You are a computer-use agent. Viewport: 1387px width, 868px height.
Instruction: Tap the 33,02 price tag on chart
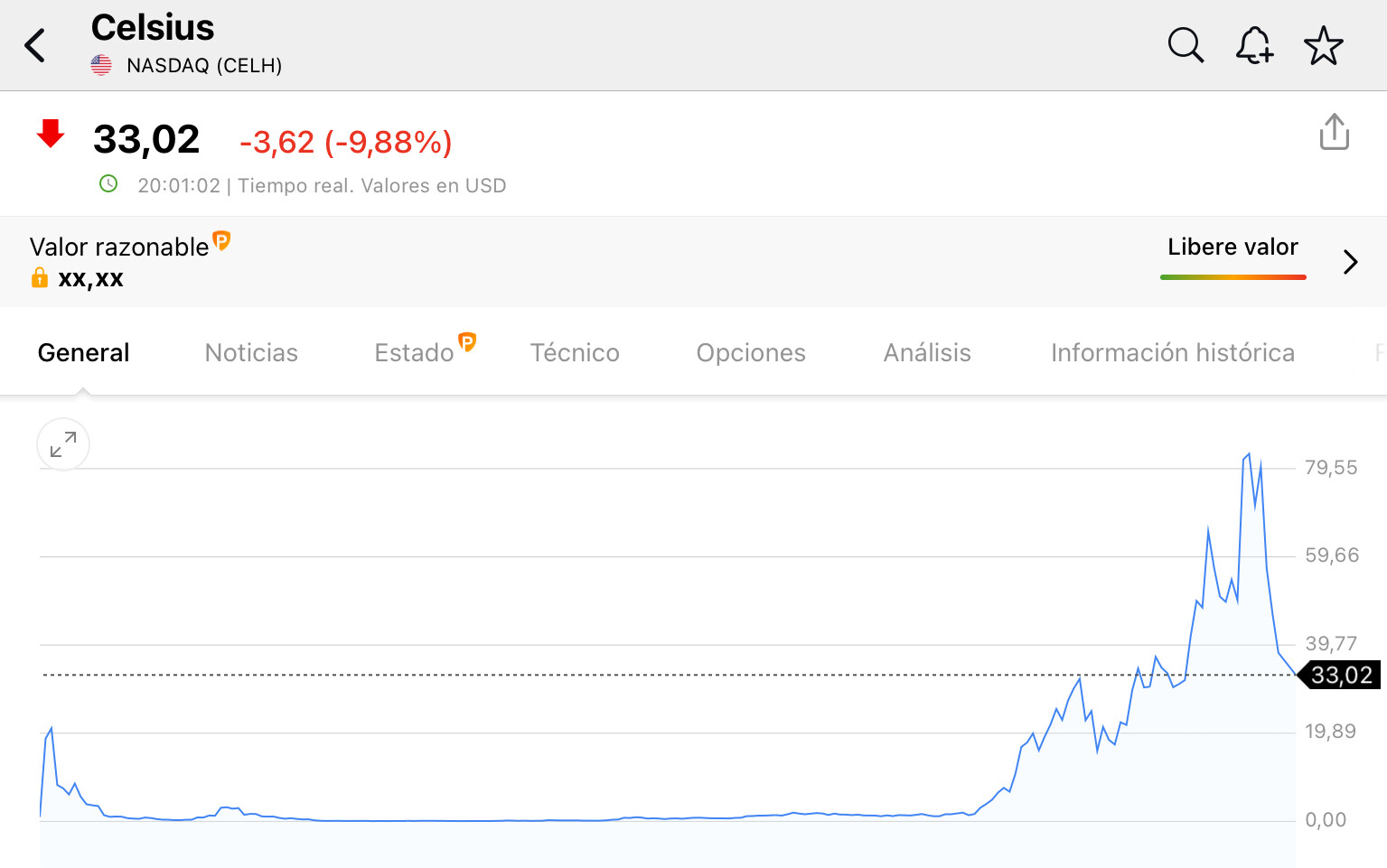(x=1339, y=675)
